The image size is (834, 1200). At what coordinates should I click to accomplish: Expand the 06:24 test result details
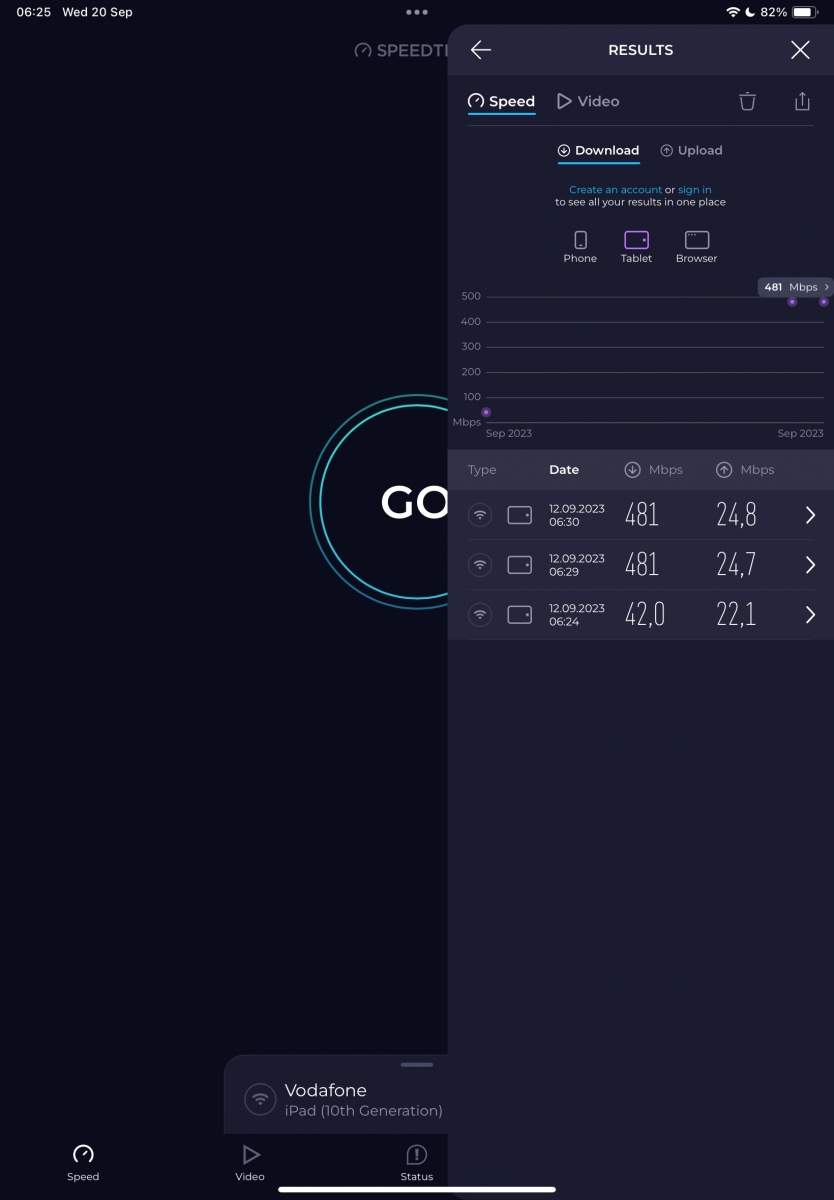[810, 615]
